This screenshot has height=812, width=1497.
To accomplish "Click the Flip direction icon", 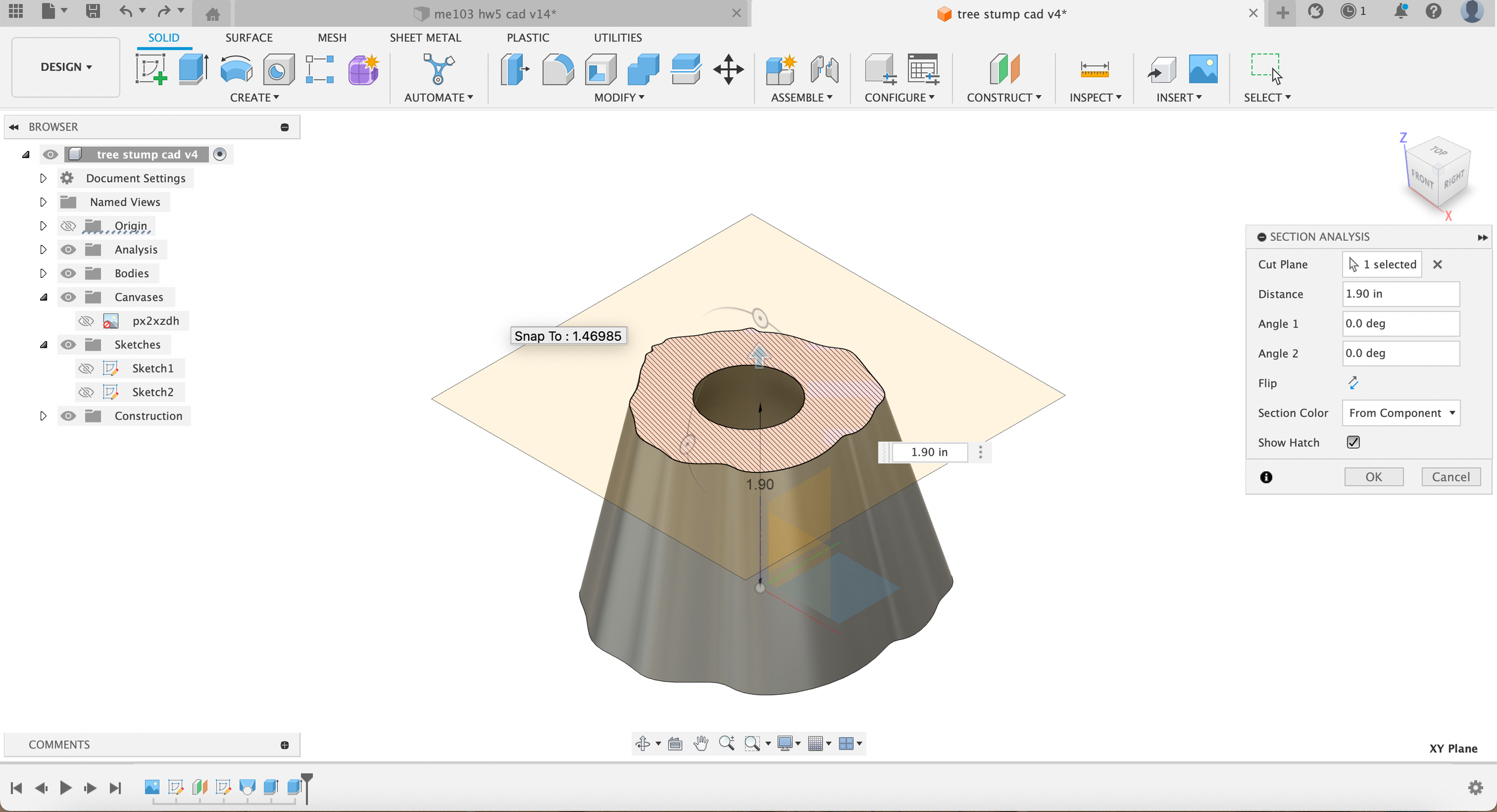I will 1353,383.
